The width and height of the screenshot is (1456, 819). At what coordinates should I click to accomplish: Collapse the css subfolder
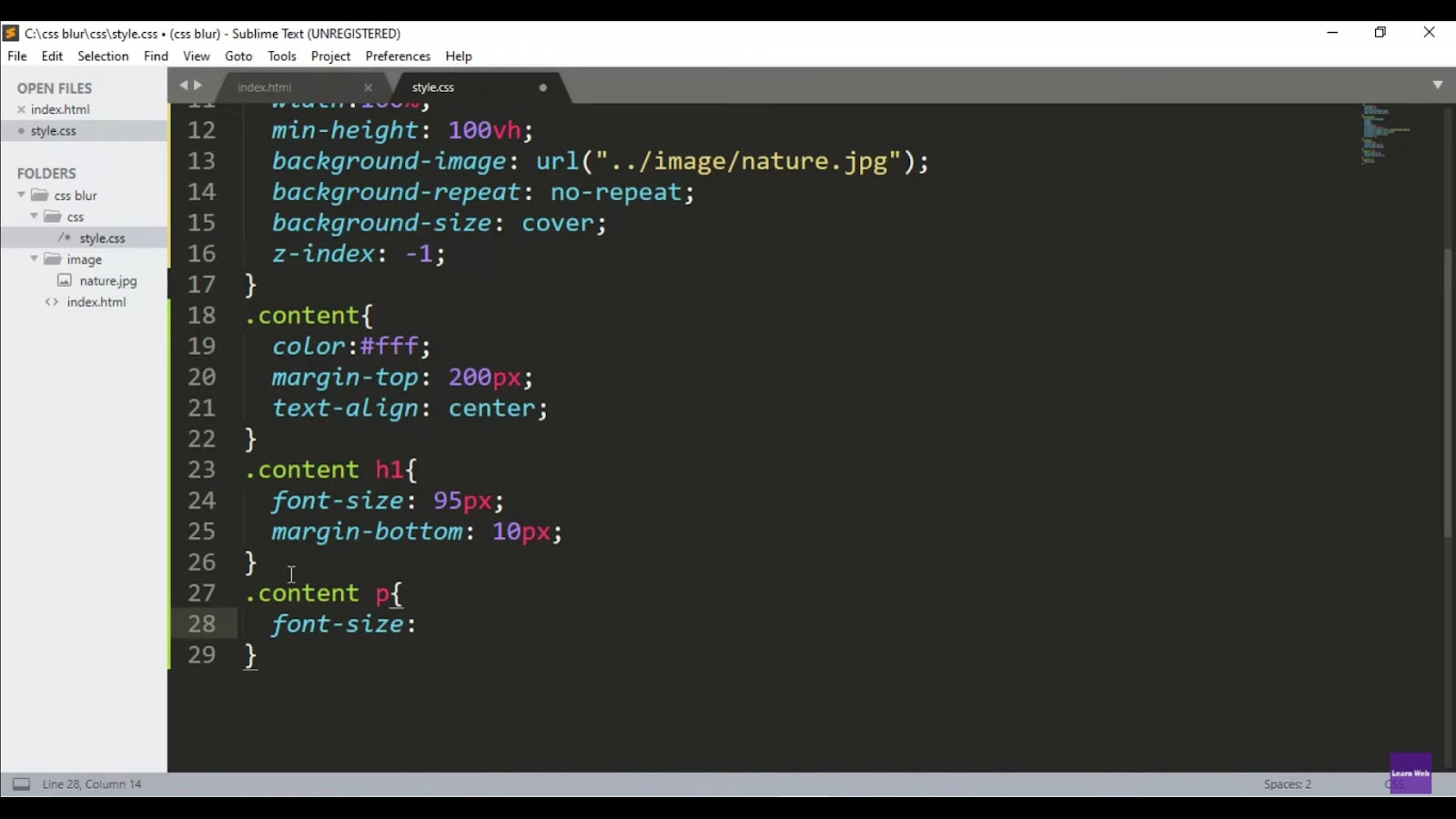pyautogui.click(x=34, y=217)
